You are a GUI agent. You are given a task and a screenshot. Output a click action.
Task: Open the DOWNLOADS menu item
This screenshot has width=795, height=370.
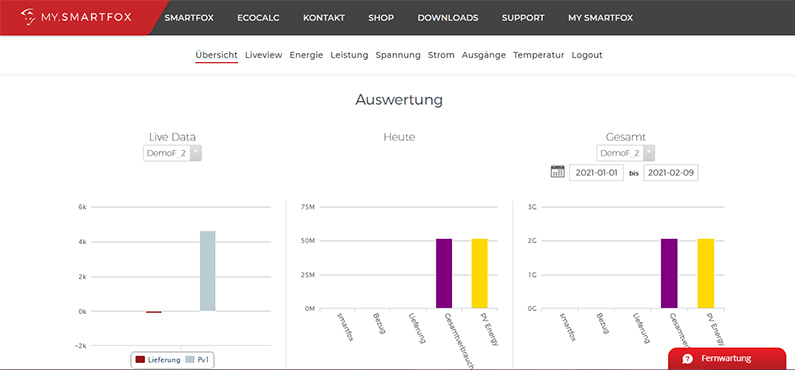pos(448,18)
